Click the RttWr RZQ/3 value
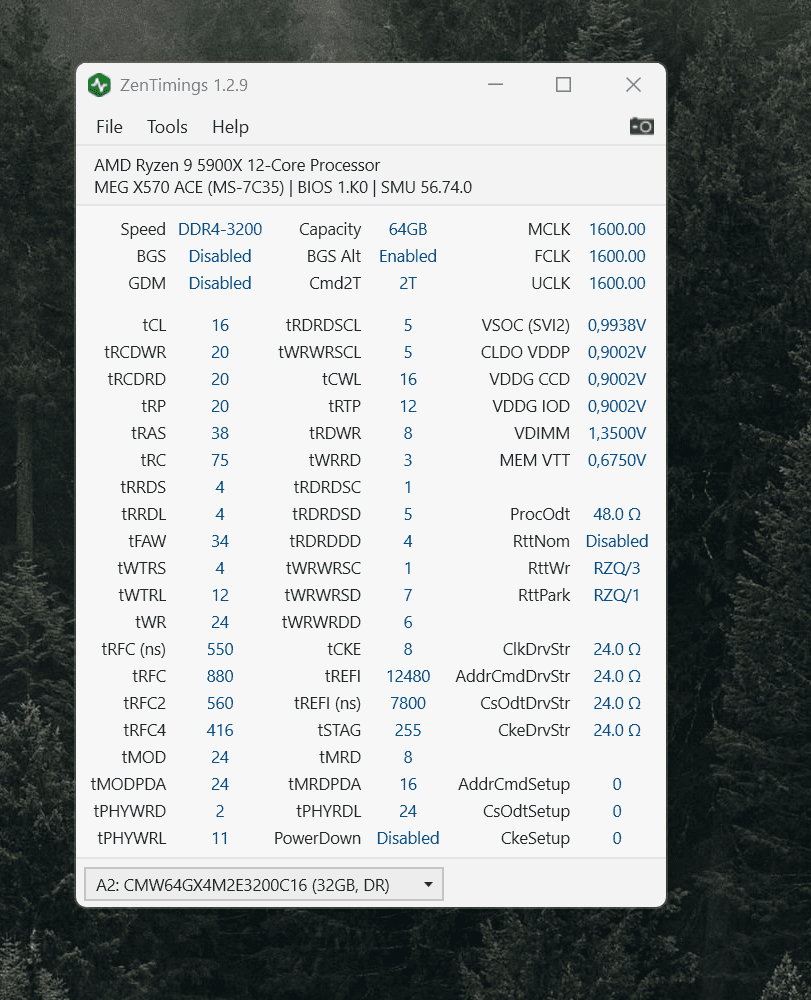Screen dimensions: 811x1000 (617, 568)
